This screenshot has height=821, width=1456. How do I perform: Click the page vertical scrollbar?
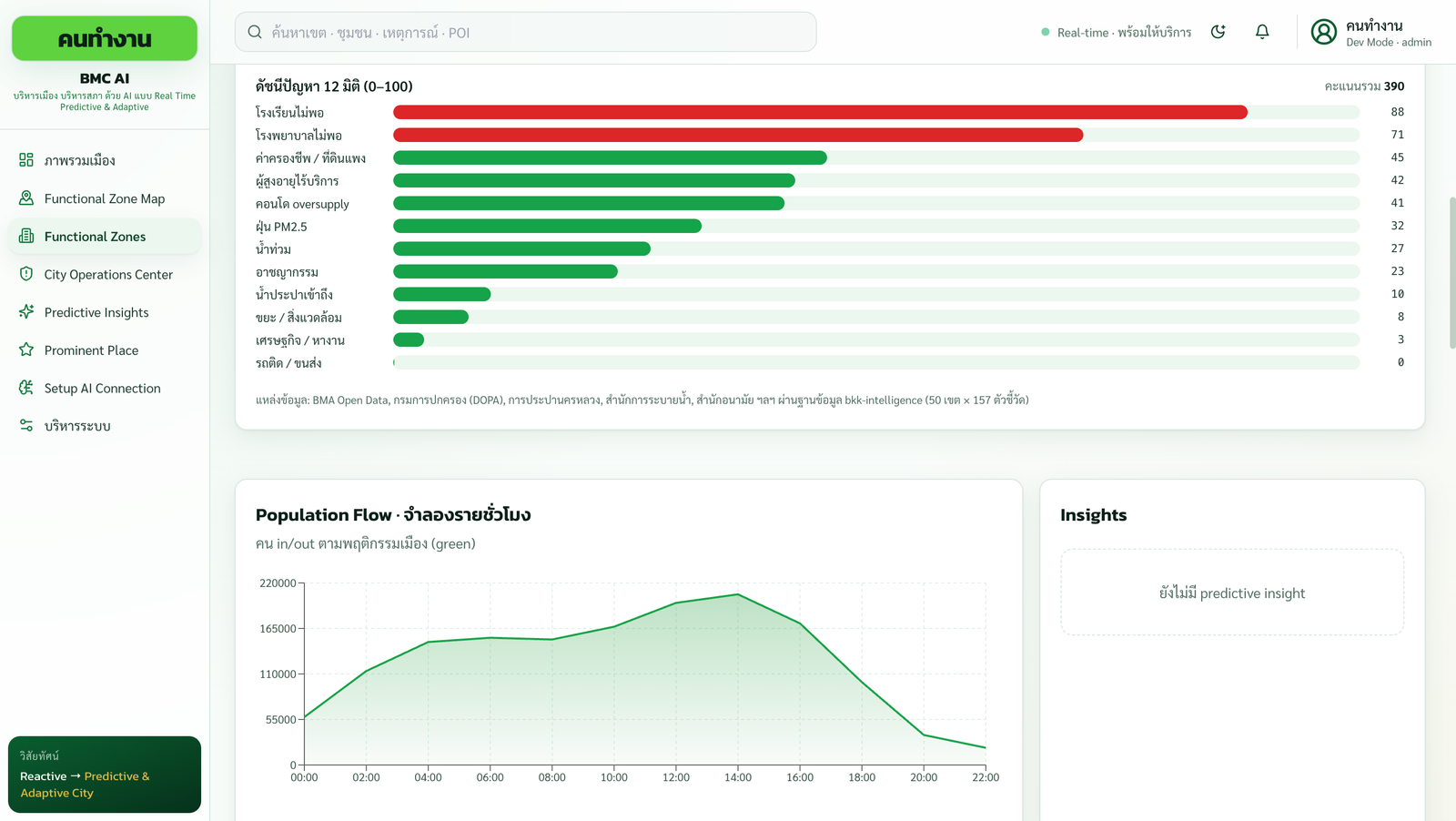coord(1452,271)
